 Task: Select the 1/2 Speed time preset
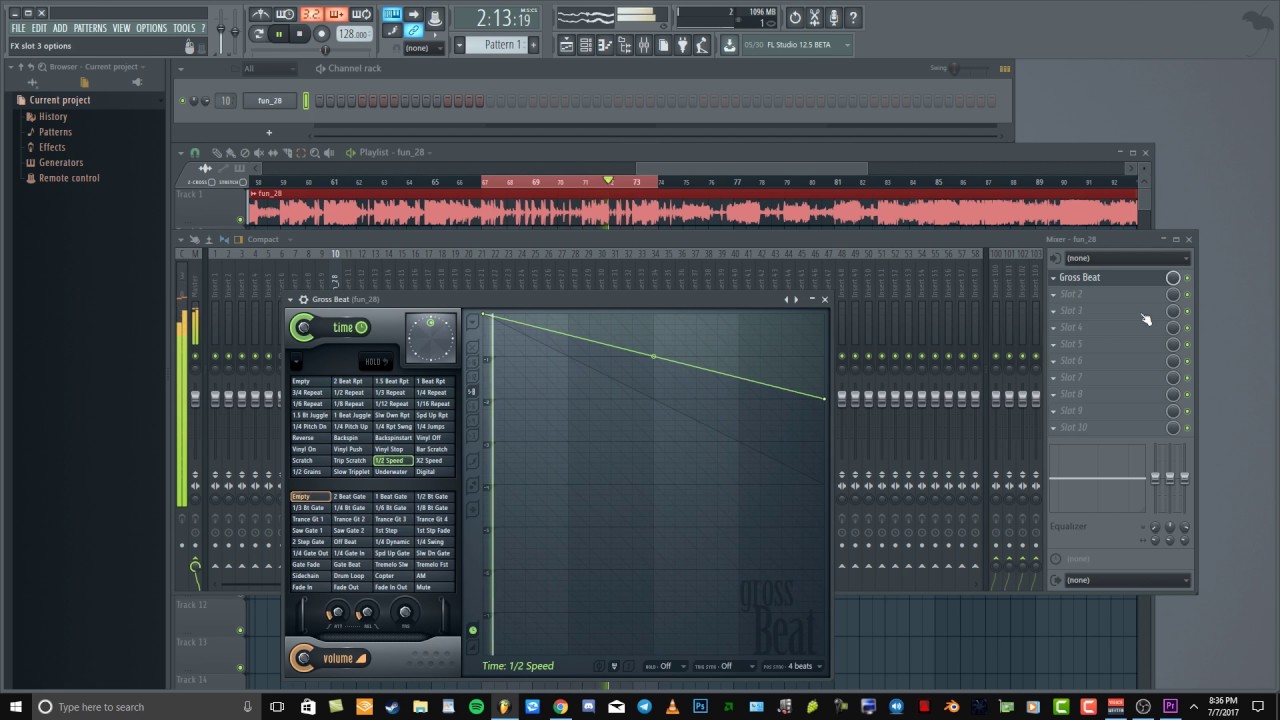(x=393, y=461)
